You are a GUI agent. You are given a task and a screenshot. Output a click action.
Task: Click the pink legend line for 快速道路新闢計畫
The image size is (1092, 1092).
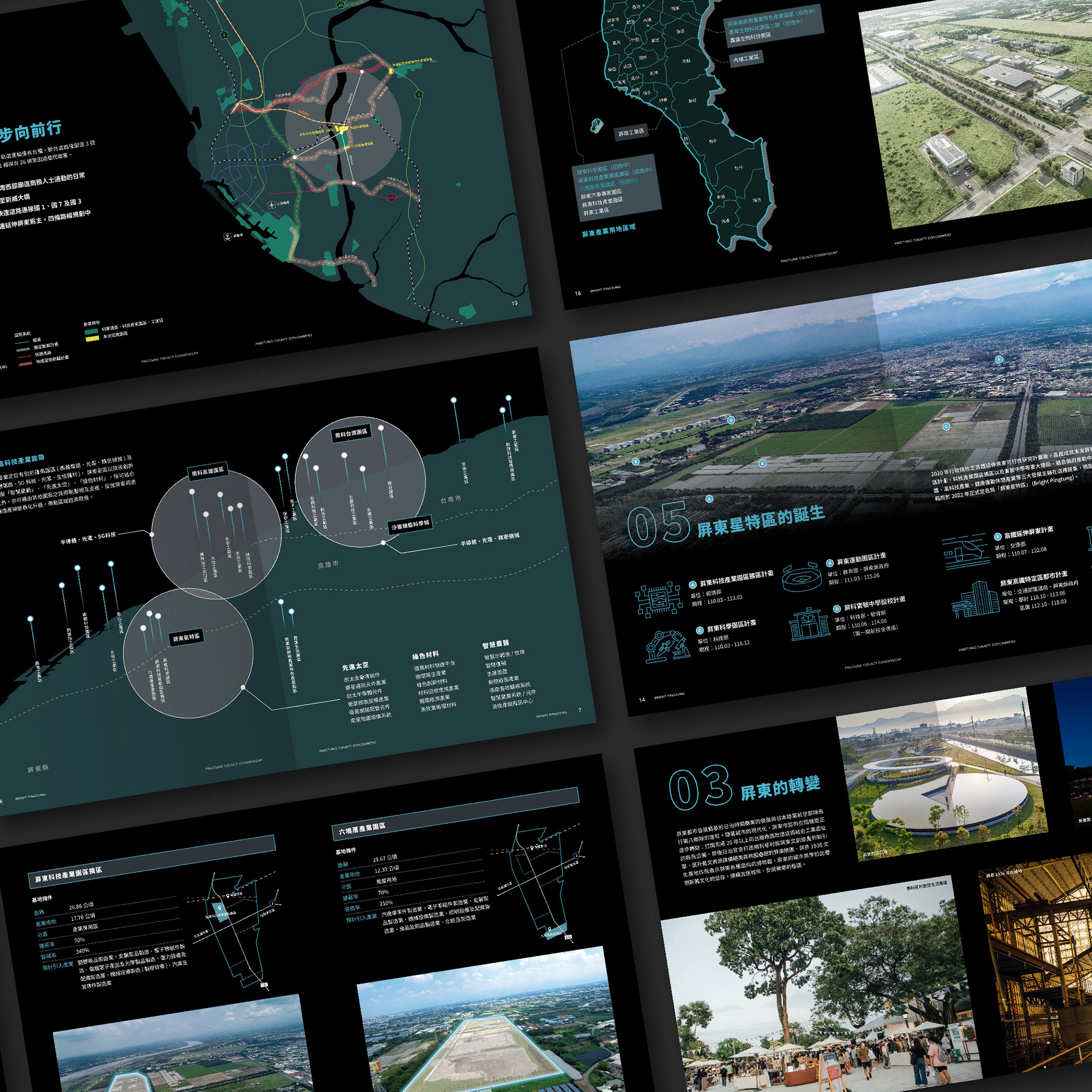[25, 364]
